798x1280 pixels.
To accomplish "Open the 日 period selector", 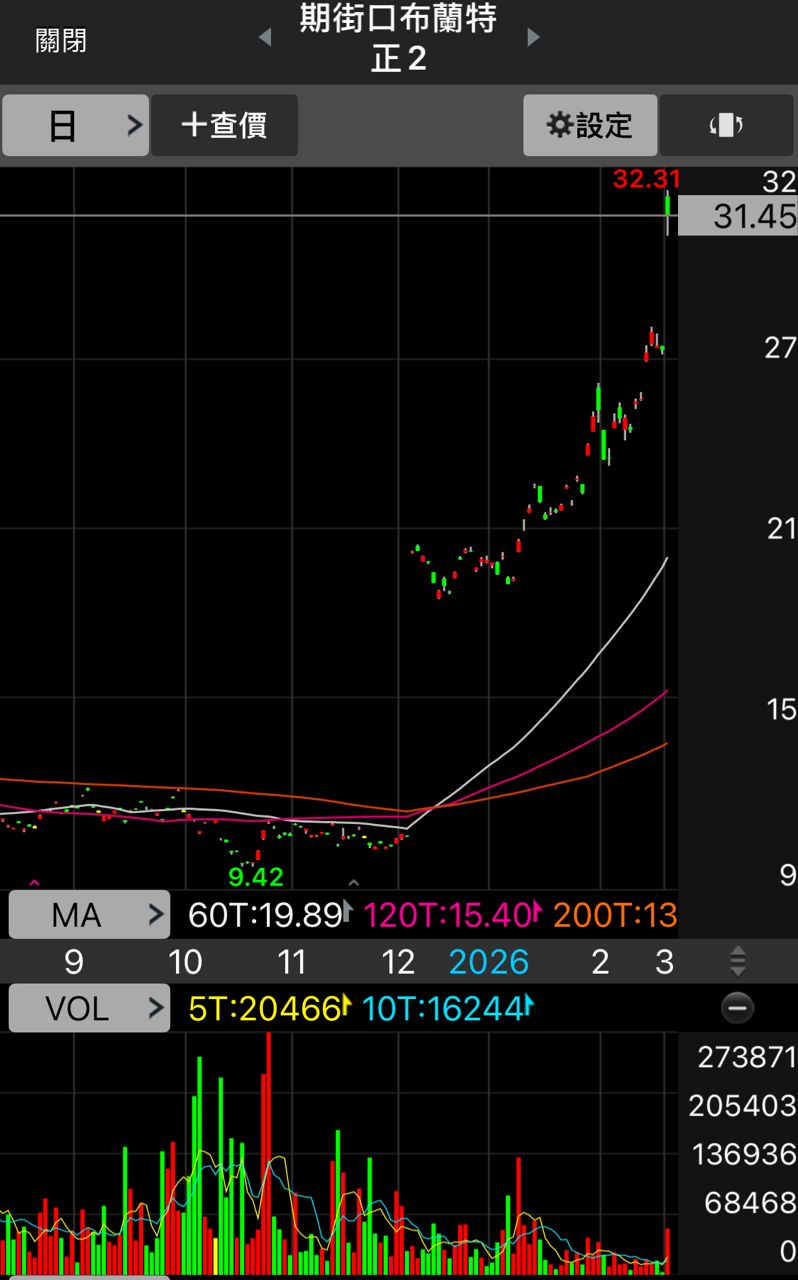I will [x=76, y=125].
